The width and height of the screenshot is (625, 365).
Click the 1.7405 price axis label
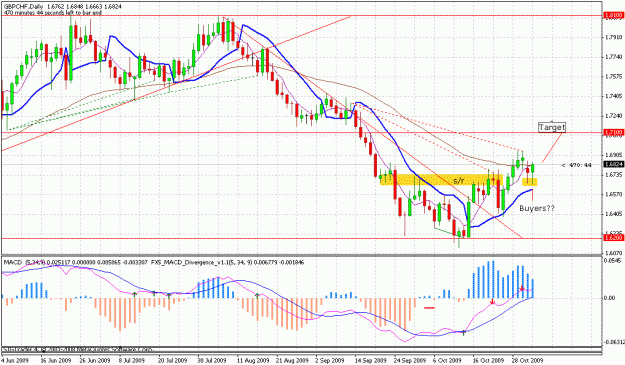614,96
